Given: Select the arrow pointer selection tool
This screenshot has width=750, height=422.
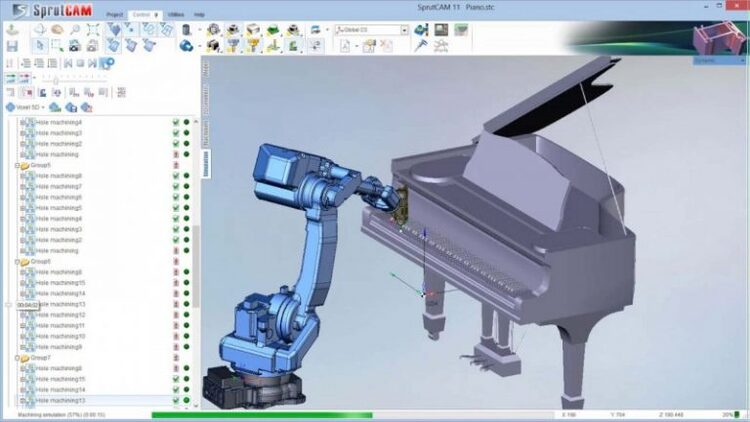Looking at the screenshot, I should click(39, 44).
